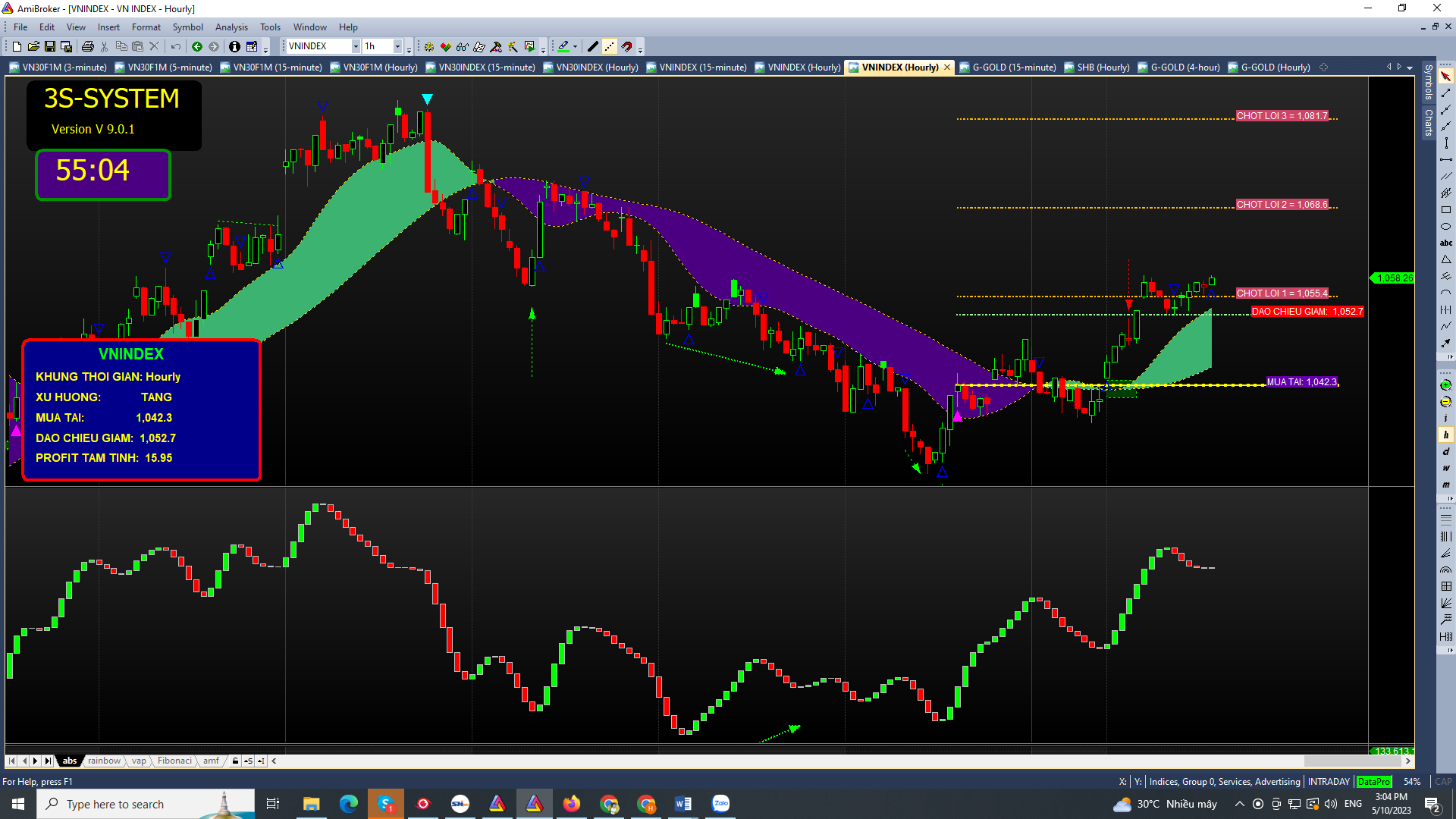
Task: Open the vertical Symbols panel tab
Action: pos(1428,81)
